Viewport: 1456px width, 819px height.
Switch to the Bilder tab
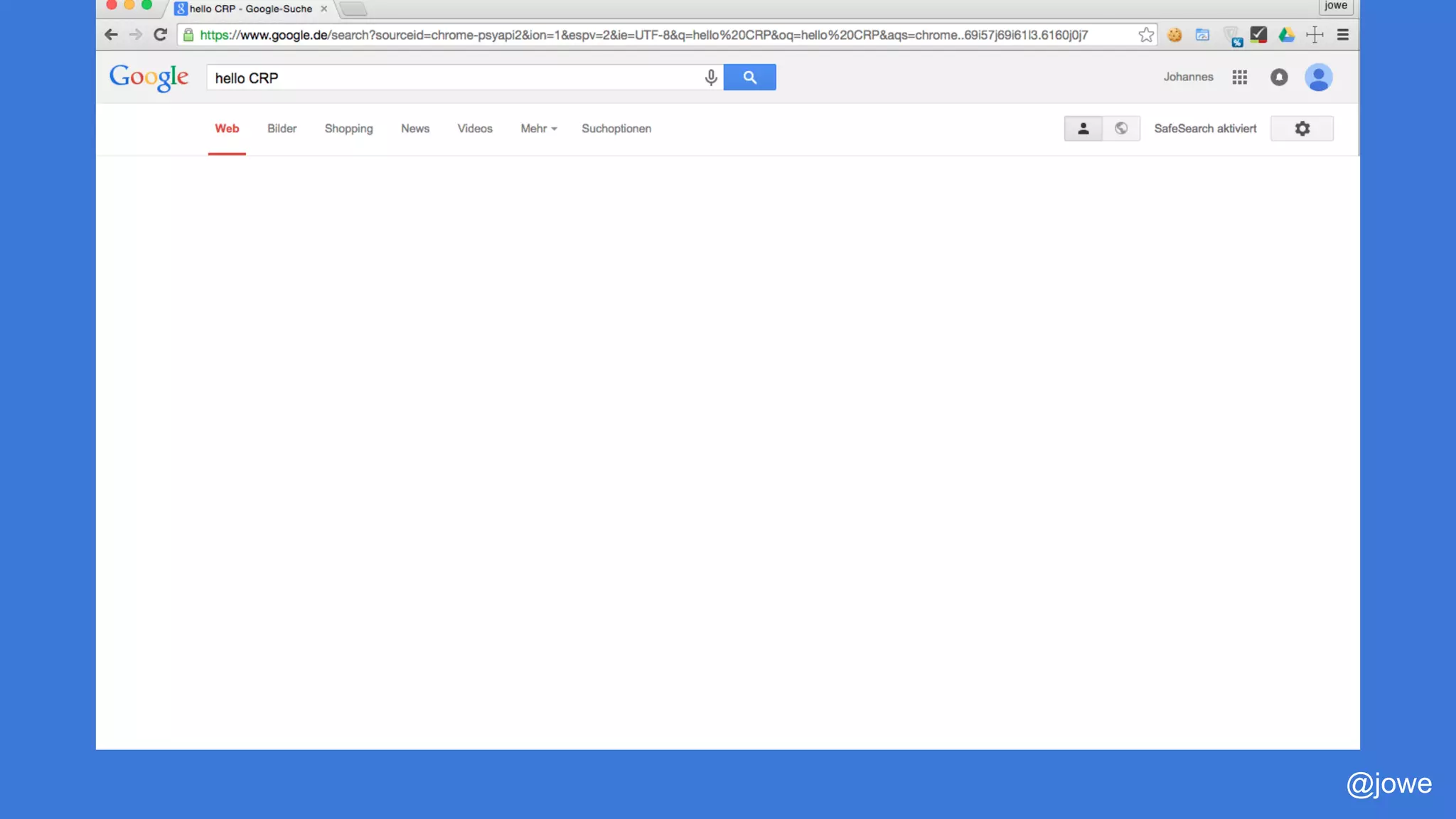tap(282, 129)
